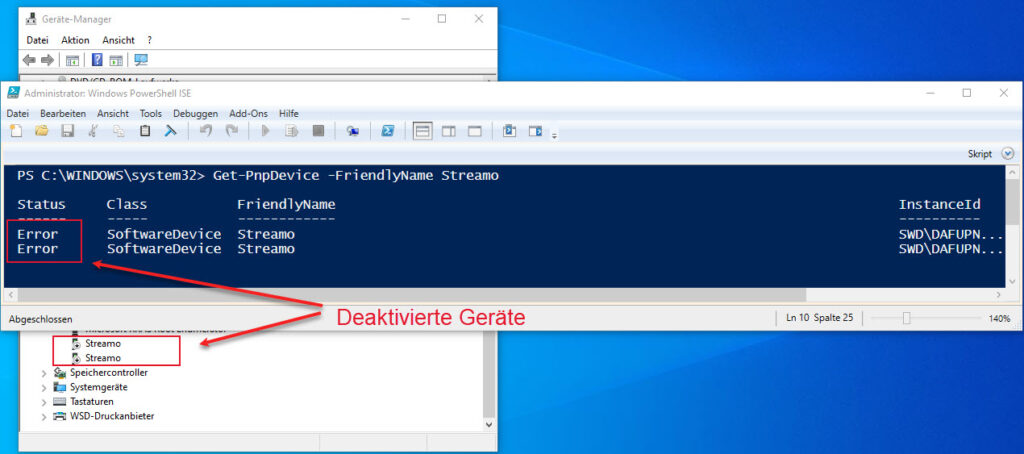Click the blue Help icon in Geräte-Manager

click(97, 60)
